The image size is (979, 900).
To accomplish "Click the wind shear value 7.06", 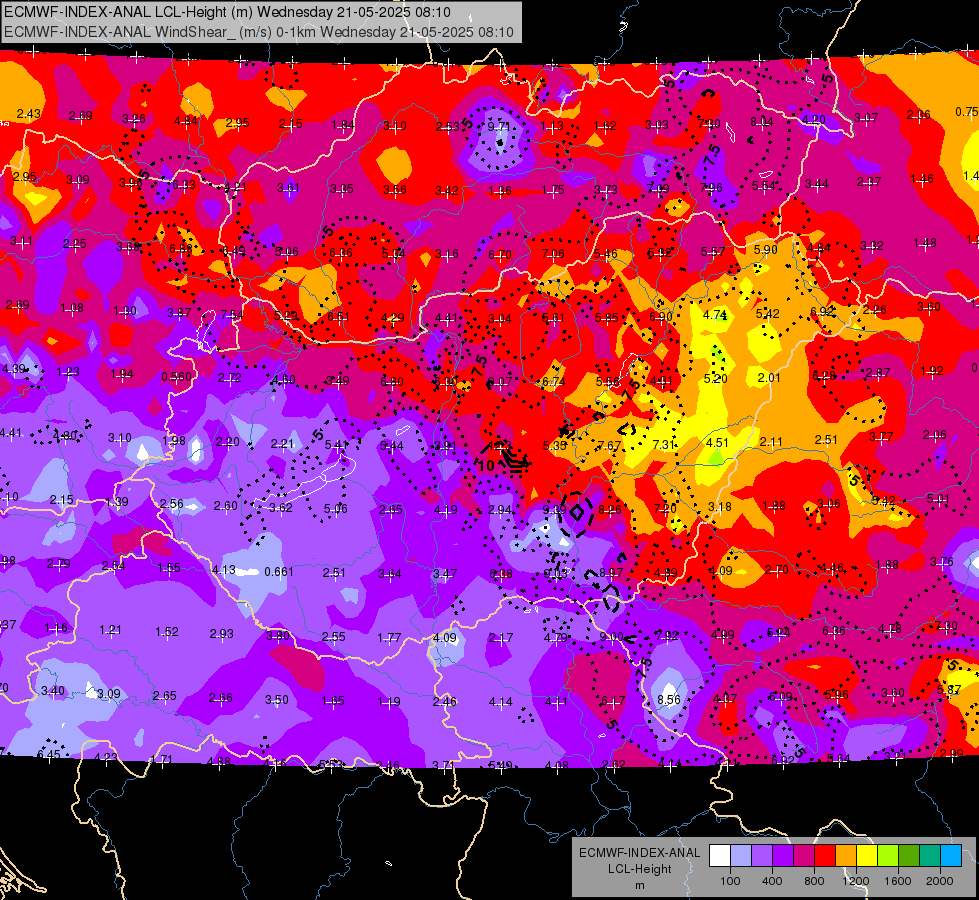I will [553, 254].
